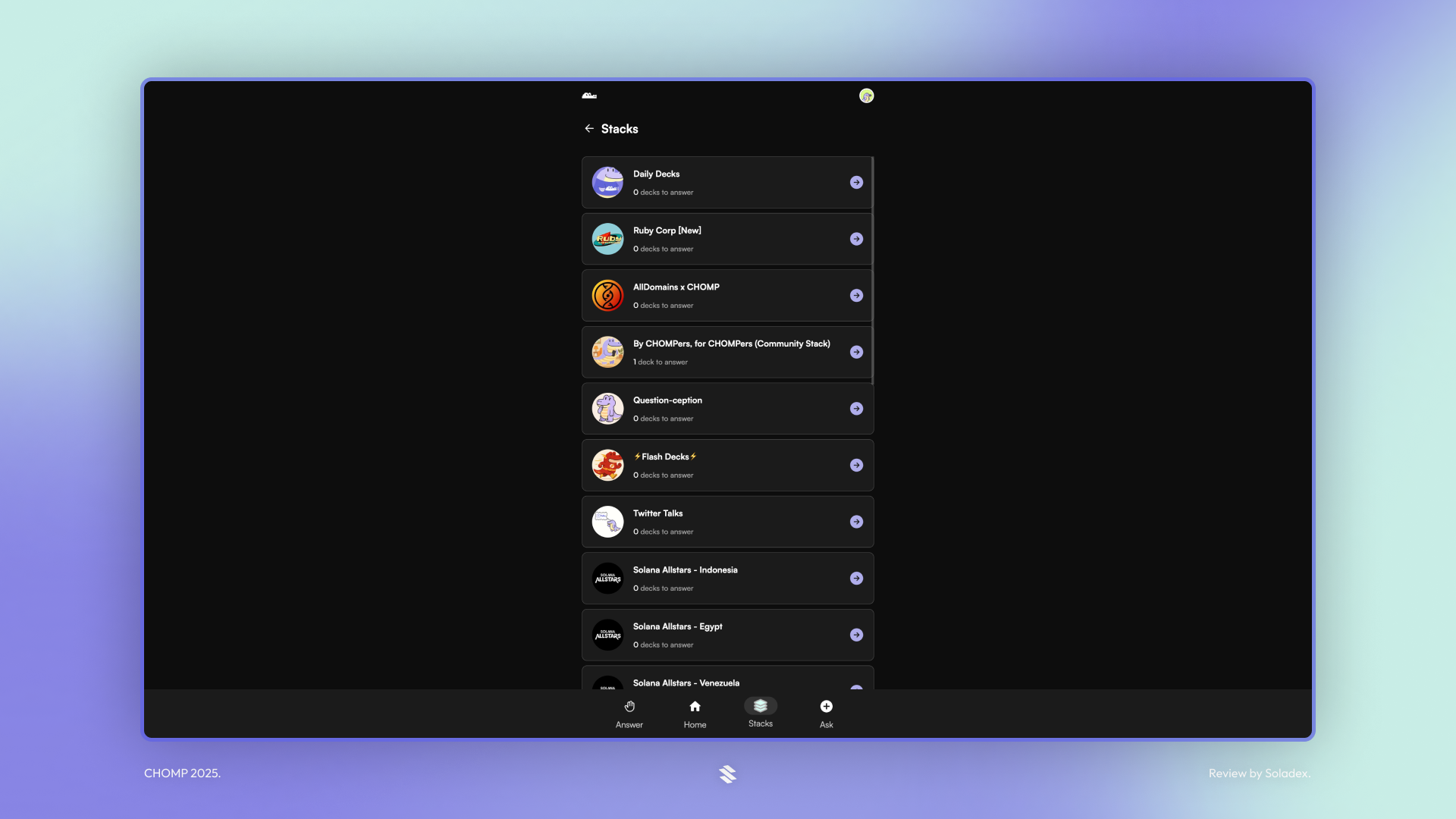This screenshot has height=819, width=1456.
Task: Select the Twitter Talks title
Action: (657, 513)
